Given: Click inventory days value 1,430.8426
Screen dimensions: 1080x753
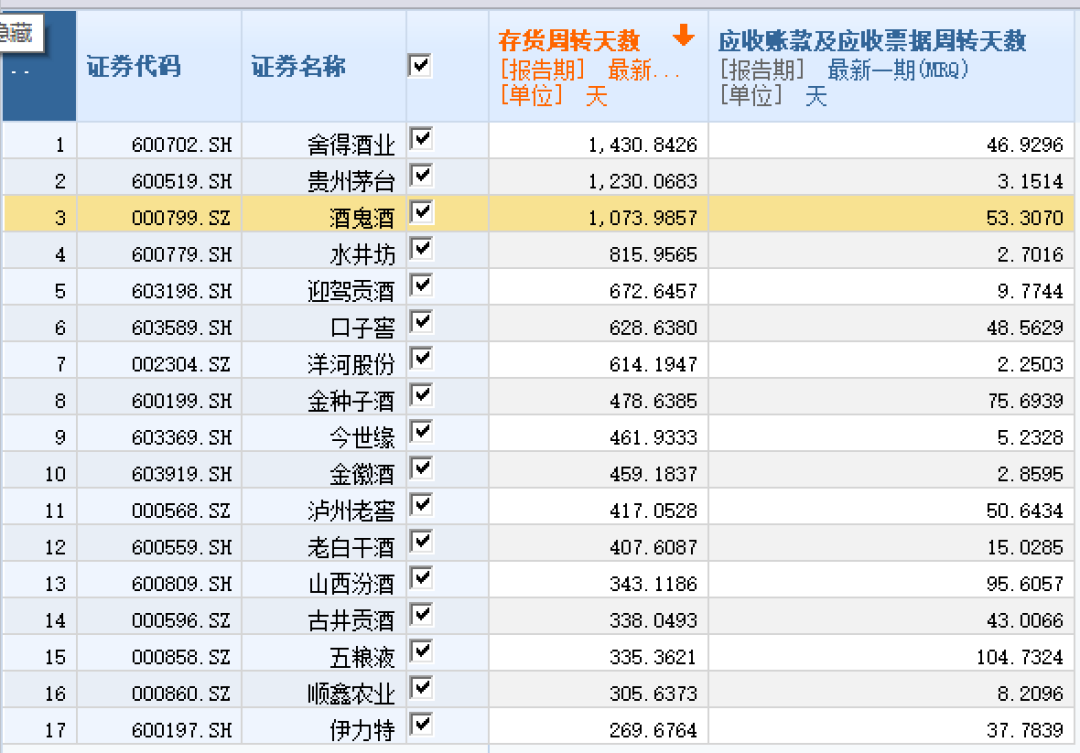Looking at the screenshot, I should tap(642, 145).
